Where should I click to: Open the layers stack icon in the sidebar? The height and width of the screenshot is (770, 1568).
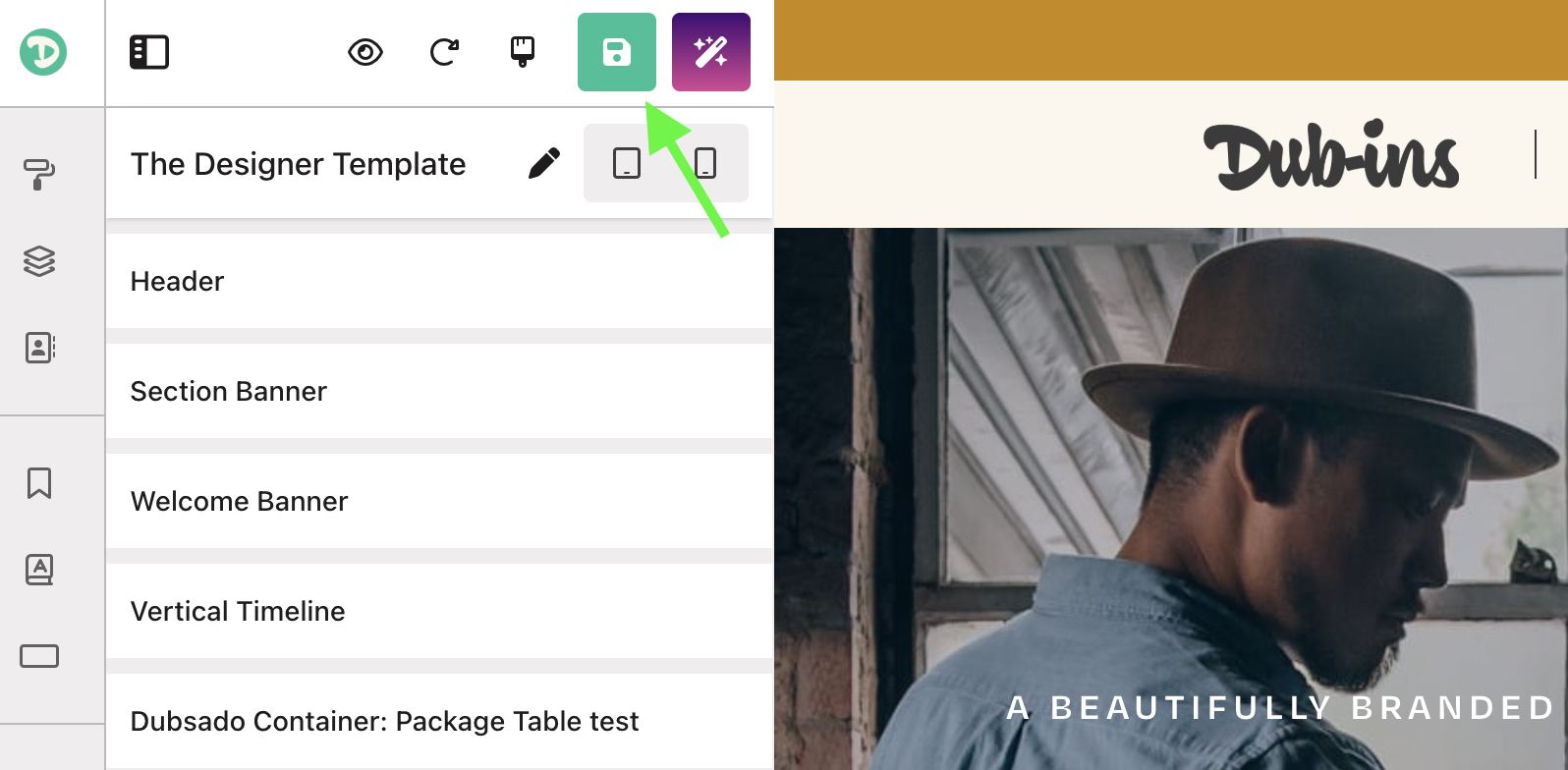(39, 261)
